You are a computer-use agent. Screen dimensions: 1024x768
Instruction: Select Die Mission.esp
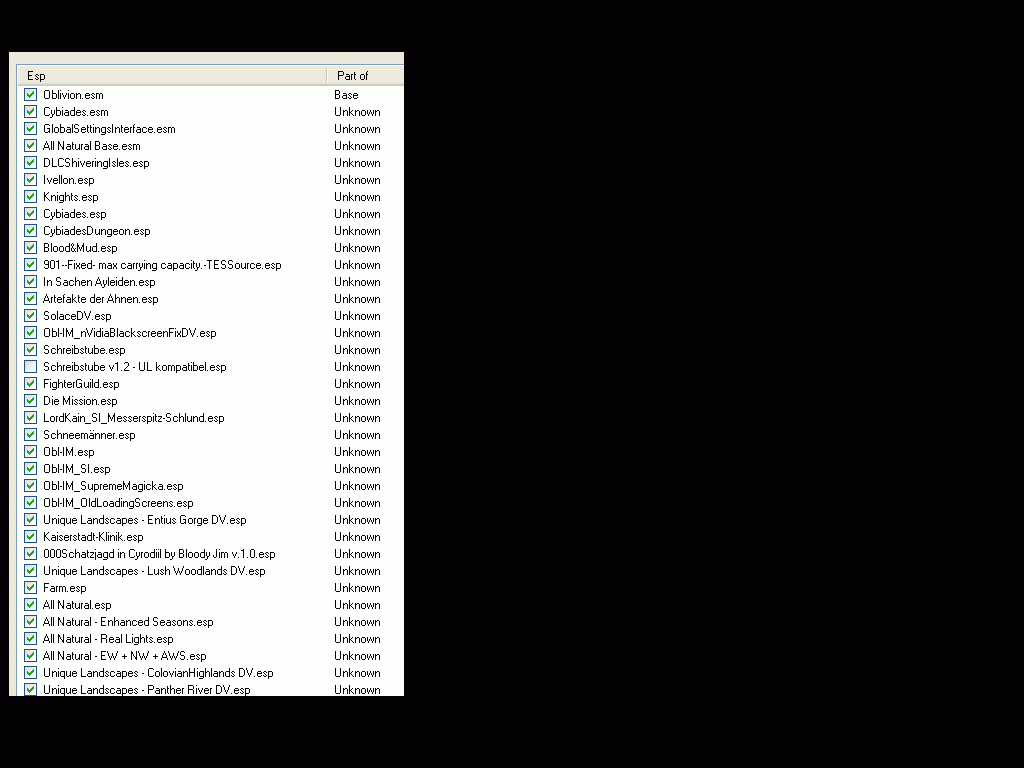pyautogui.click(x=80, y=400)
